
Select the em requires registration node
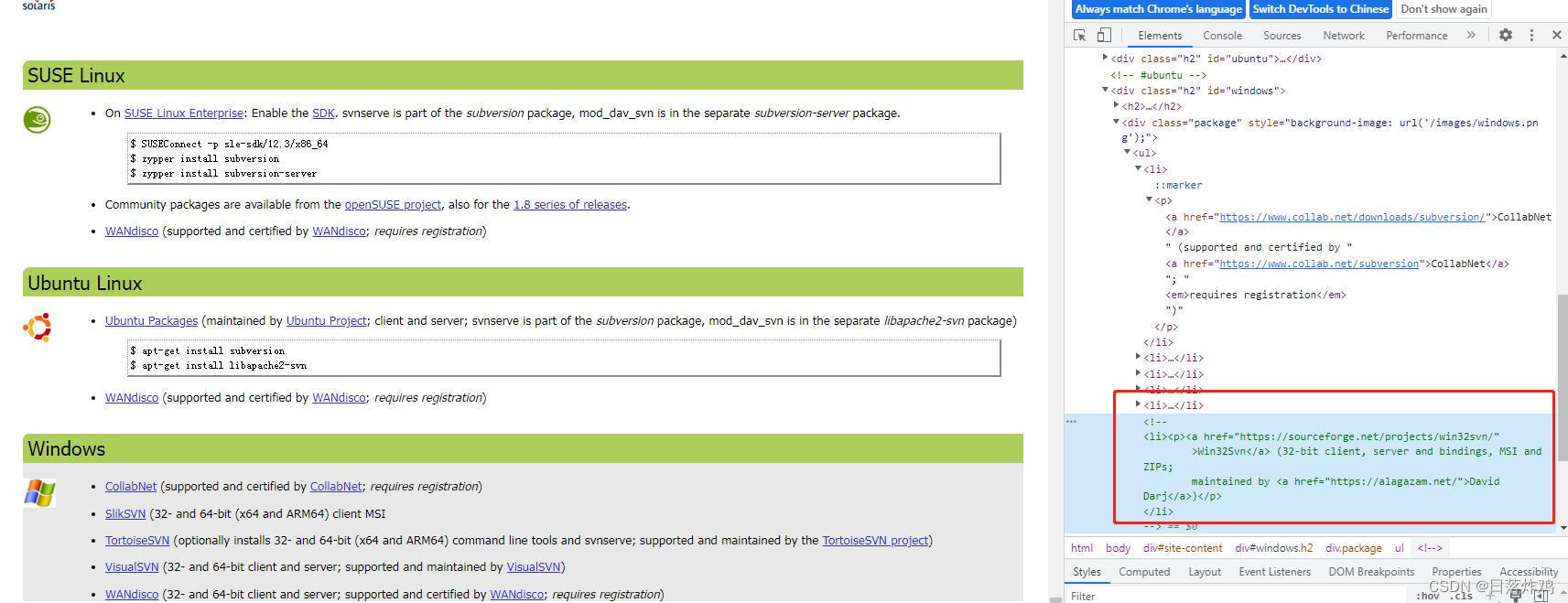[1255, 295]
